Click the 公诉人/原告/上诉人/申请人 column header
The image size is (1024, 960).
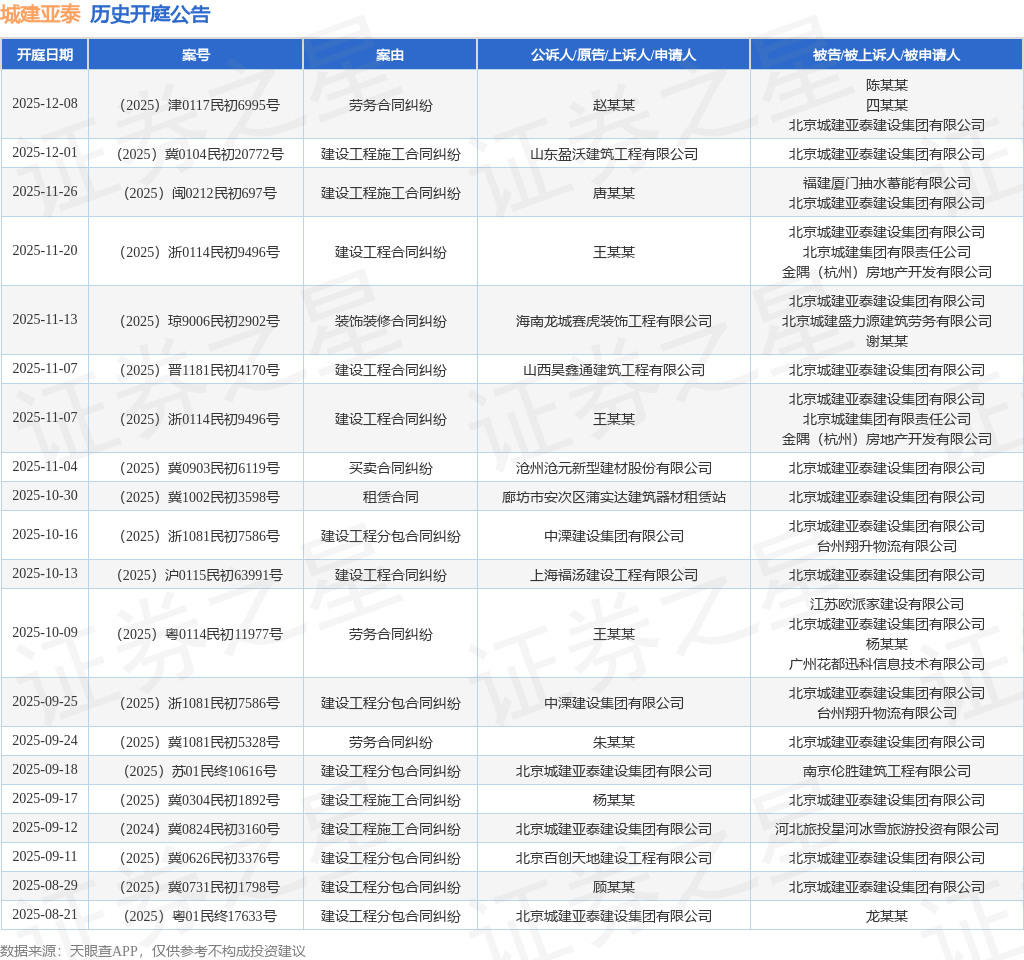tap(613, 55)
